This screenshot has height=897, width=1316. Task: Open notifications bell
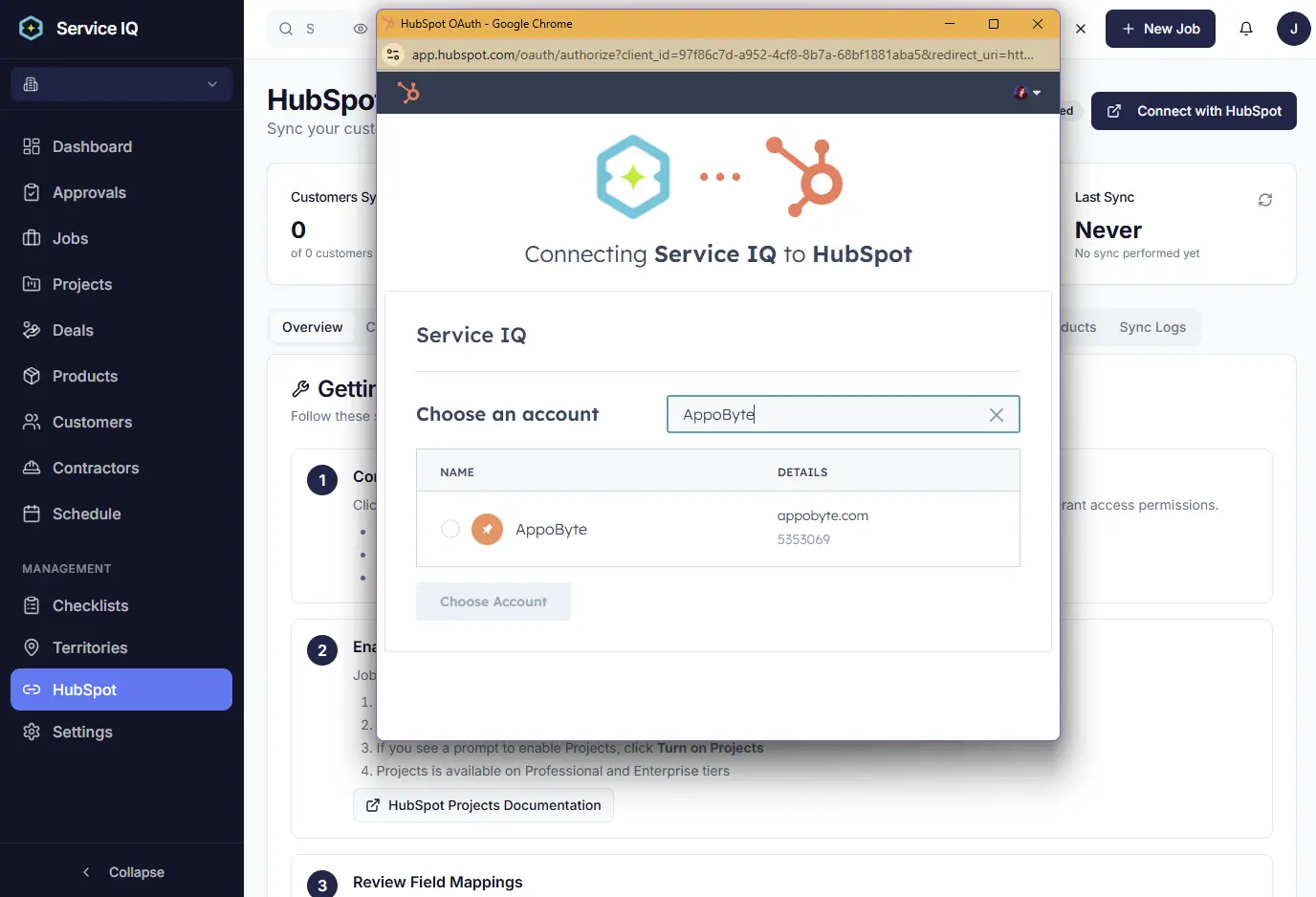tap(1246, 29)
